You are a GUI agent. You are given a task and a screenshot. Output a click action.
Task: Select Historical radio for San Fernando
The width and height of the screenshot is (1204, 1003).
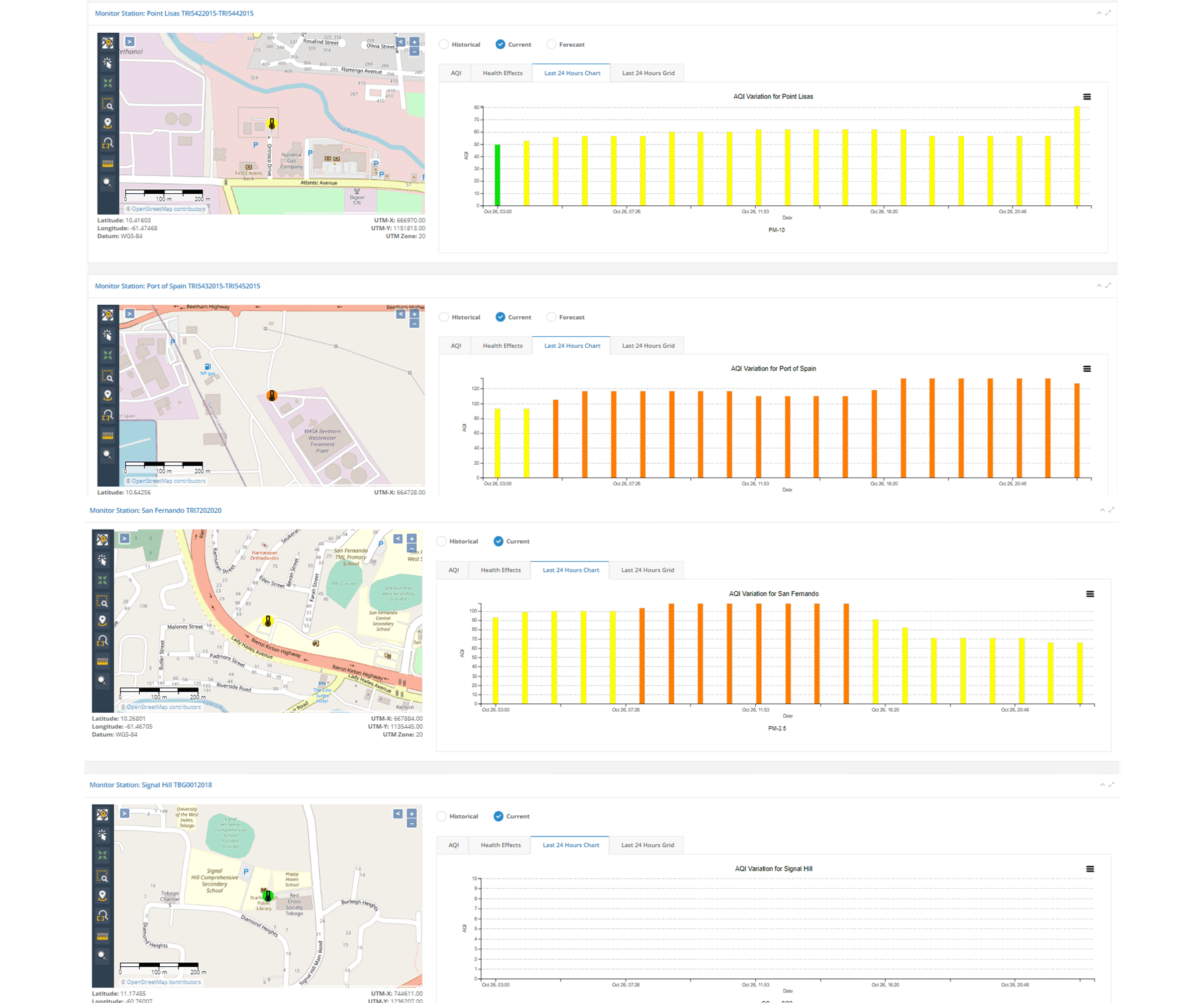point(441,541)
